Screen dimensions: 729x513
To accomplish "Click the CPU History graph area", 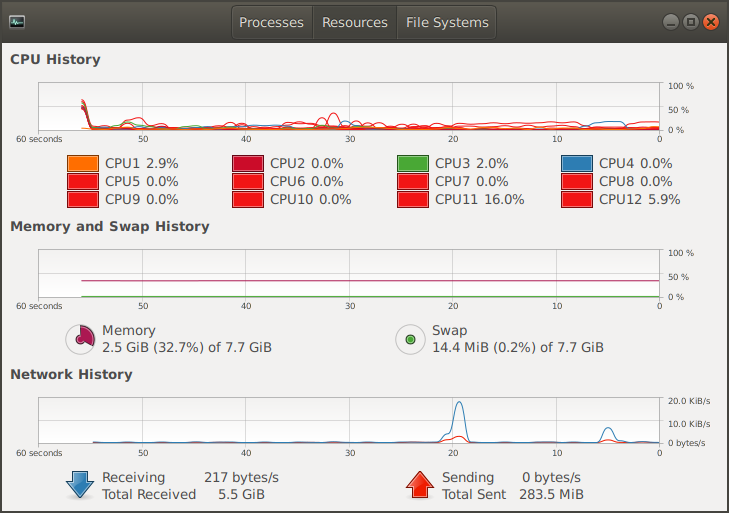I will (x=349, y=107).
